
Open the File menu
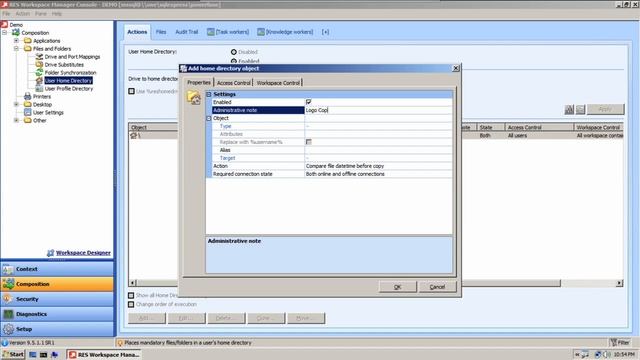(6, 13)
